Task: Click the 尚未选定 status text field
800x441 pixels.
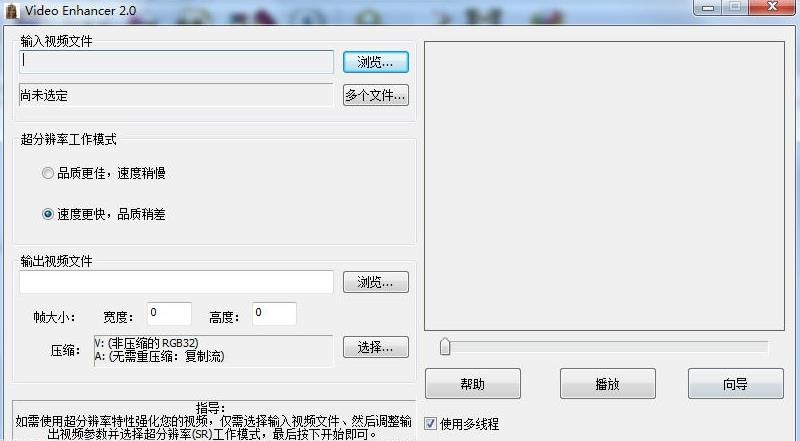Action: 177,95
